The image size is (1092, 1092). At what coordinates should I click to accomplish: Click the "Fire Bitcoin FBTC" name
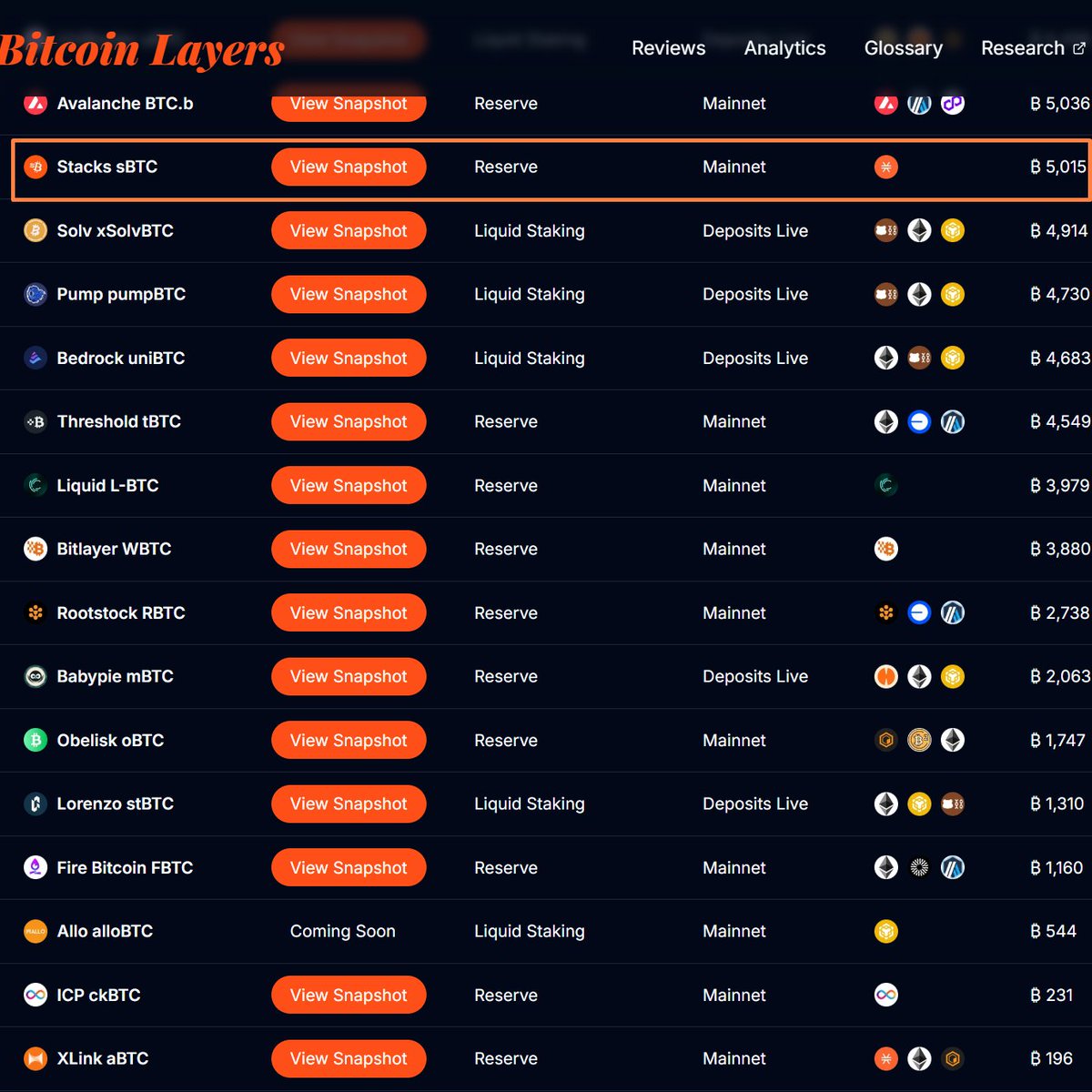[x=126, y=868]
